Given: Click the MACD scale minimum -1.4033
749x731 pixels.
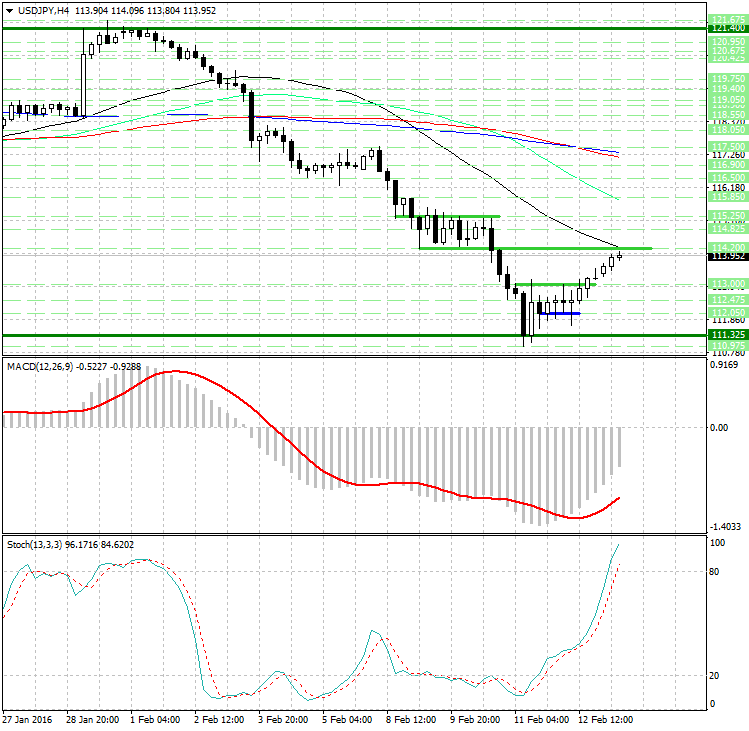Looking at the screenshot, I should [x=726, y=527].
